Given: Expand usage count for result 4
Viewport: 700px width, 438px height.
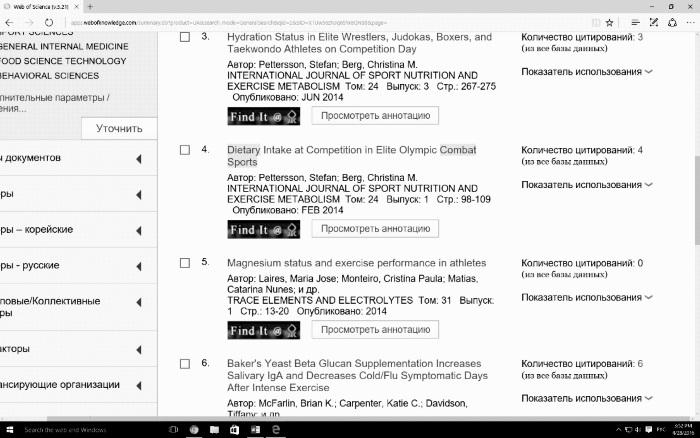Looking at the screenshot, I should pos(587,185).
